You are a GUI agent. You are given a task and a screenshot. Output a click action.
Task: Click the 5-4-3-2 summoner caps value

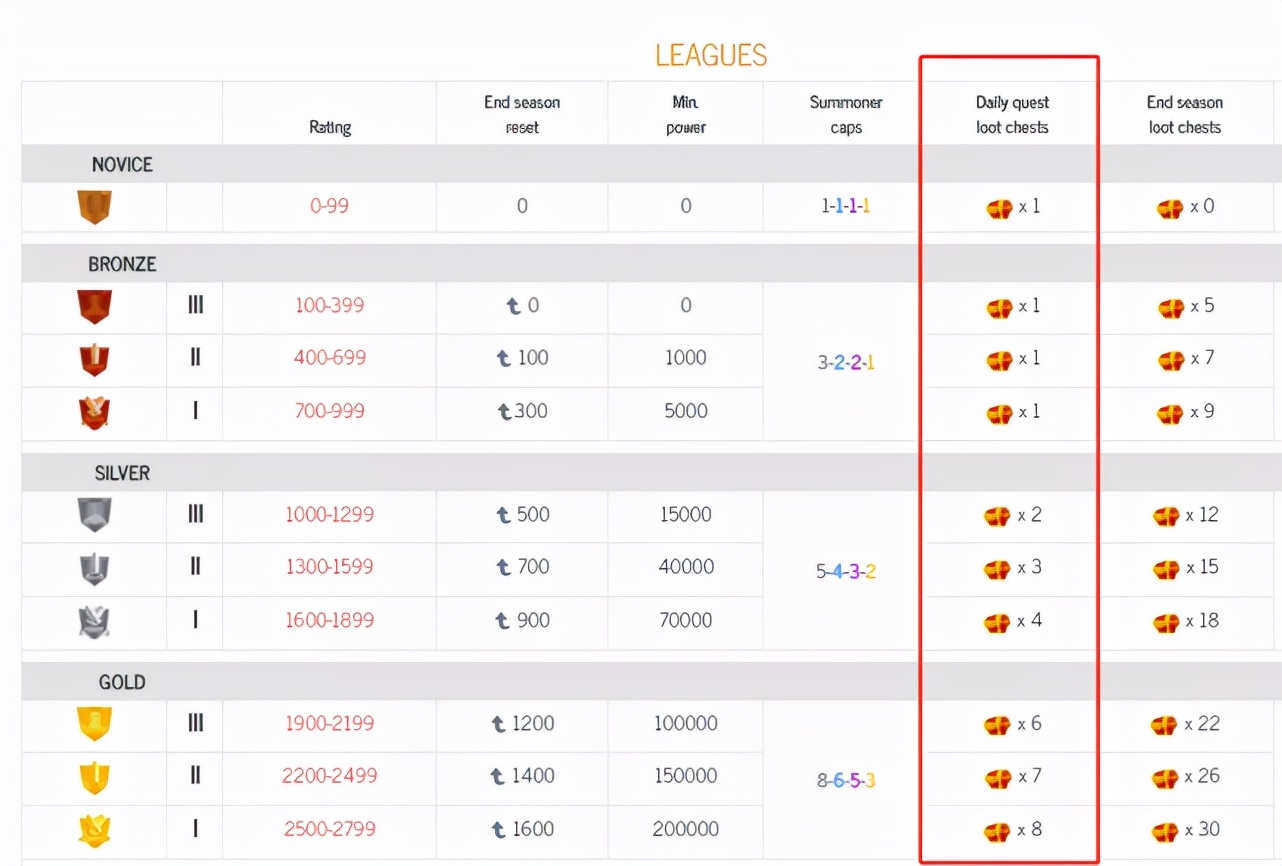[846, 571]
